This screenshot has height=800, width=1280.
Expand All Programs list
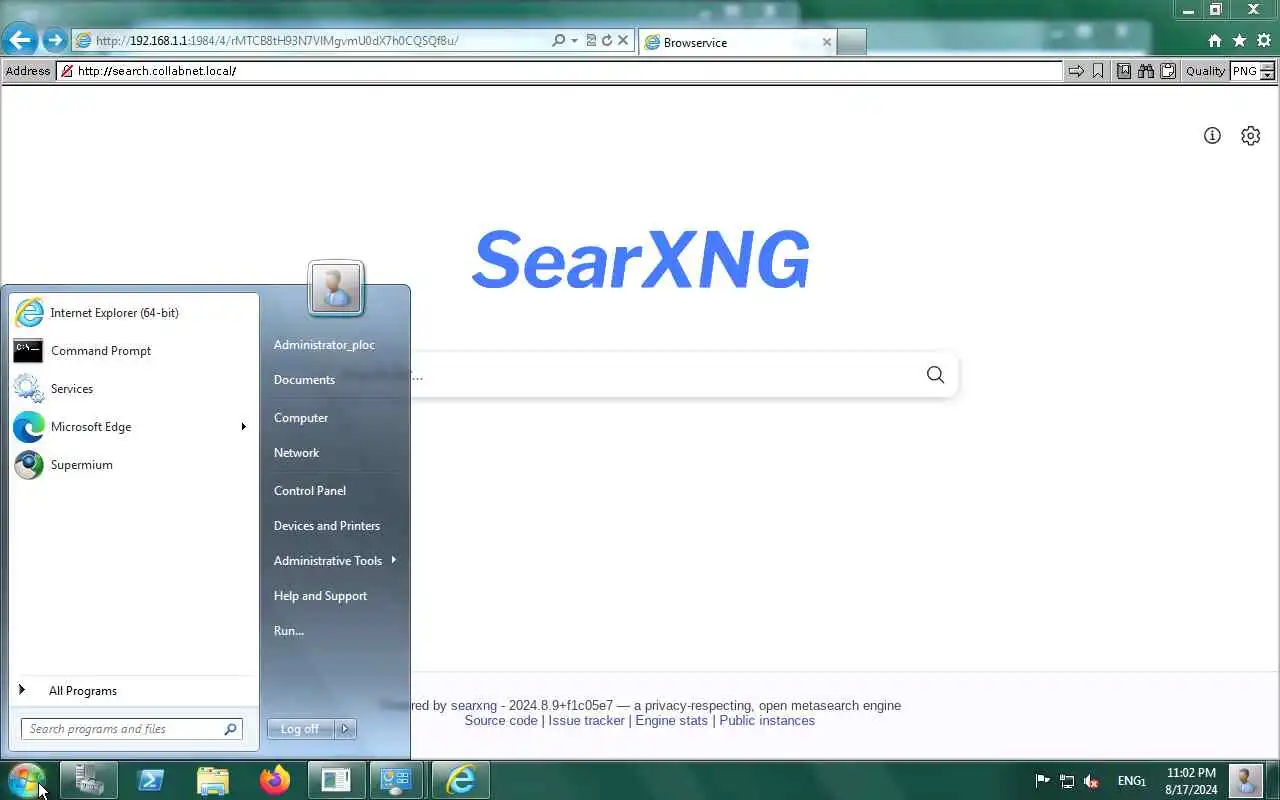click(x=133, y=691)
